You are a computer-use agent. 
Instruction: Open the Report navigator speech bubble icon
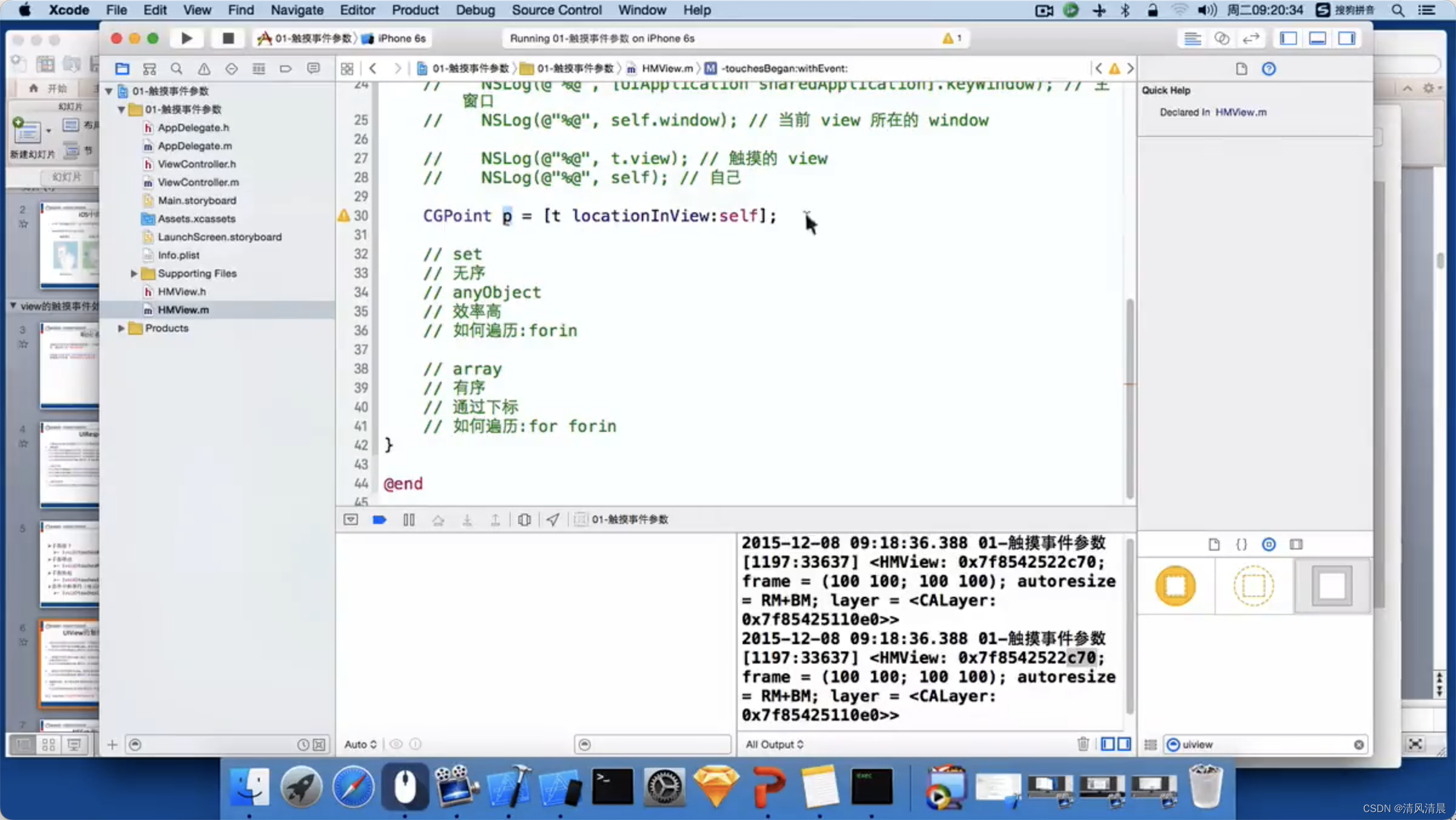(313, 69)
